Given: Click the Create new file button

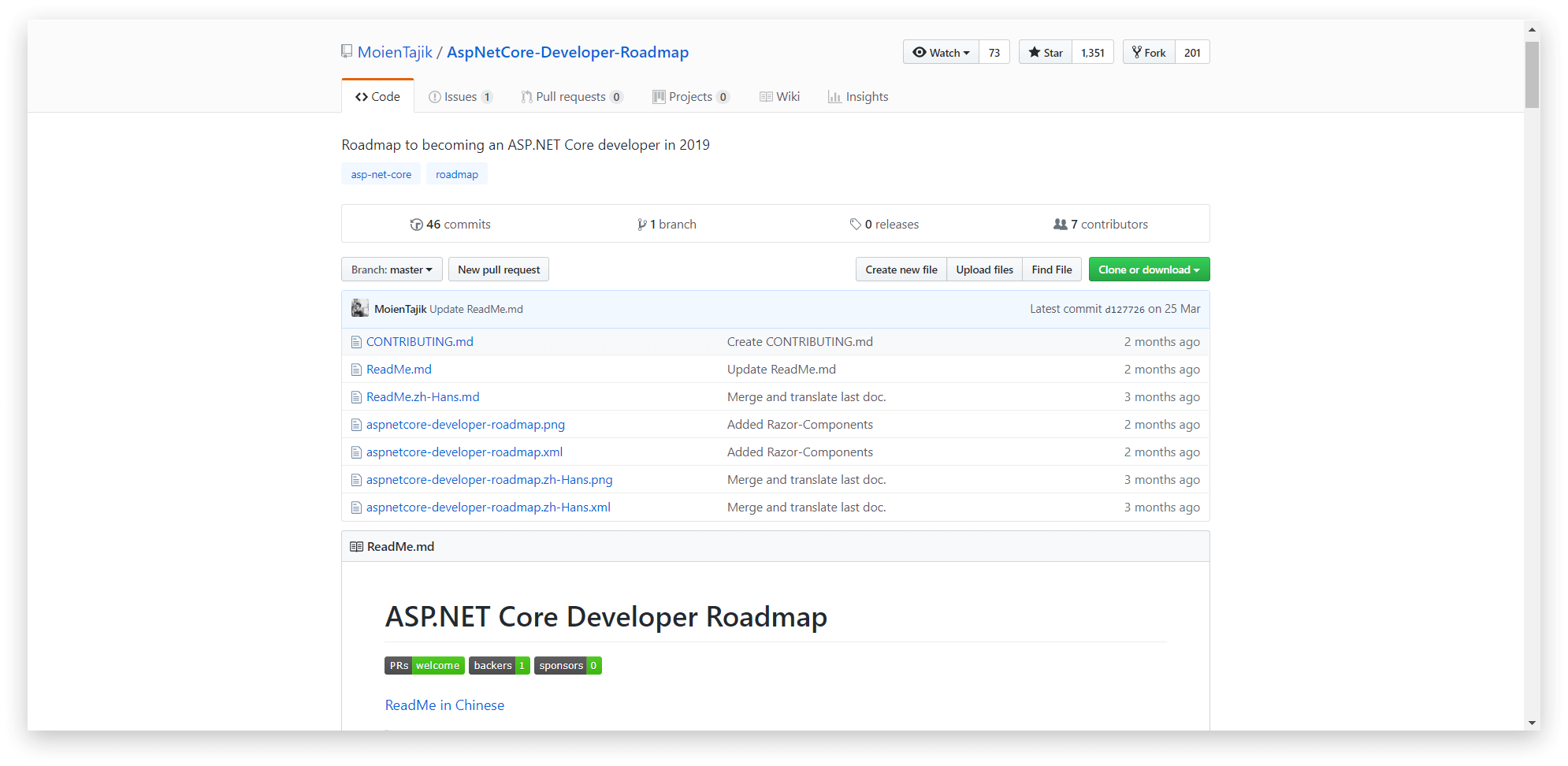Looking at the screenshot, I should tap(901, 270).
